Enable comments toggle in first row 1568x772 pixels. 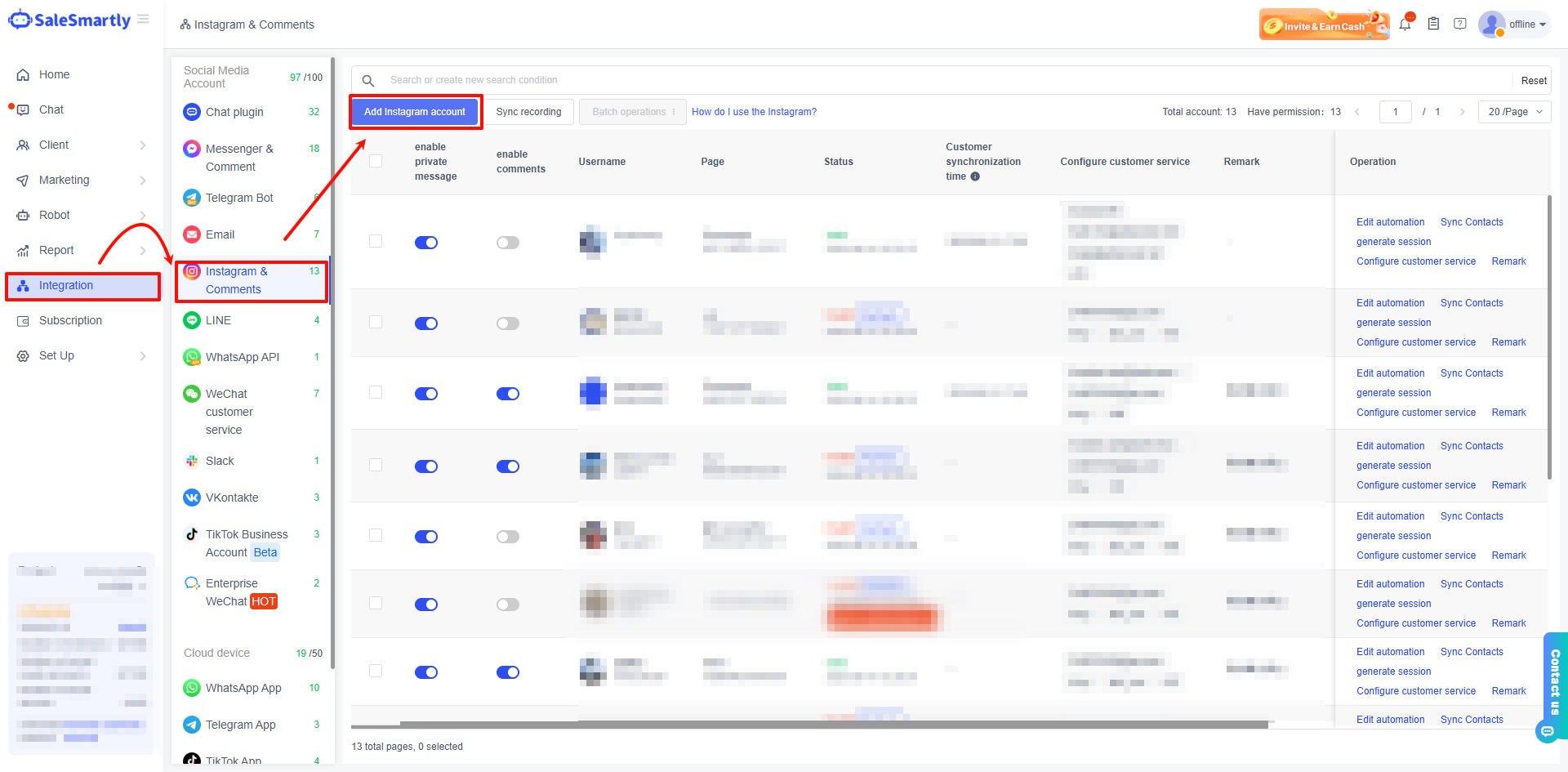click(508, 243)
